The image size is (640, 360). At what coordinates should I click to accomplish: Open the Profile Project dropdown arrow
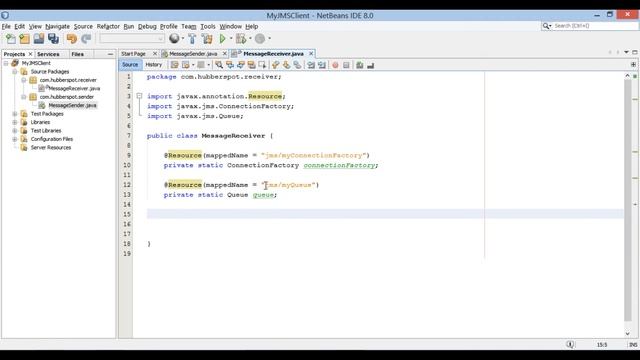click(x=269, y=38)
